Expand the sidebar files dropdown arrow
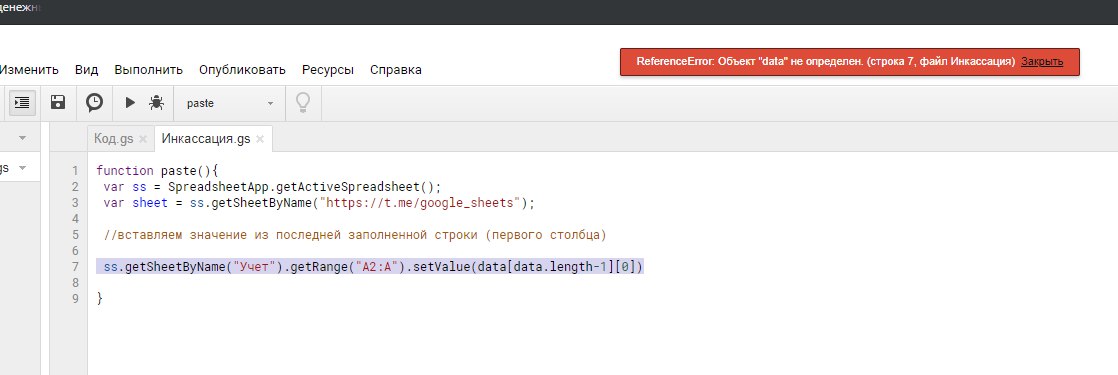Image resolution: width=1118 pixels, height=375 pixels. pos(22,138)
